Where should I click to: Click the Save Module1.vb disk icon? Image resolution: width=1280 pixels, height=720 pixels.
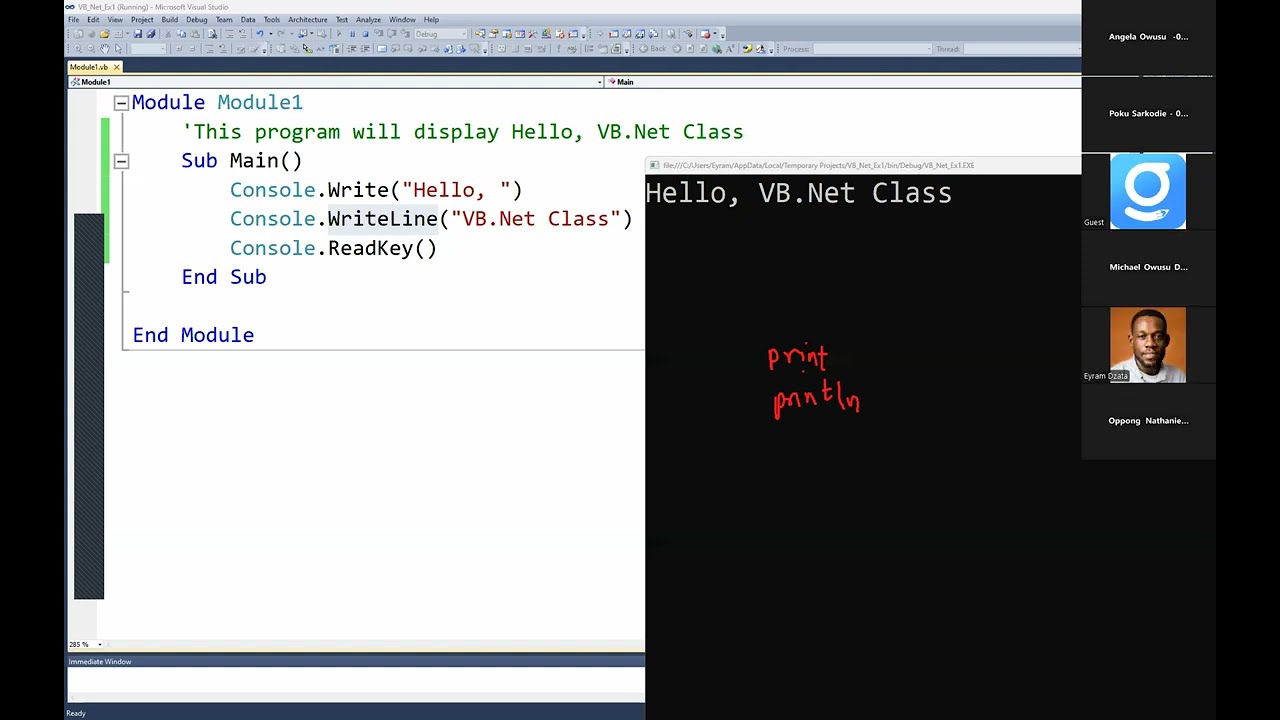(137, 34)
